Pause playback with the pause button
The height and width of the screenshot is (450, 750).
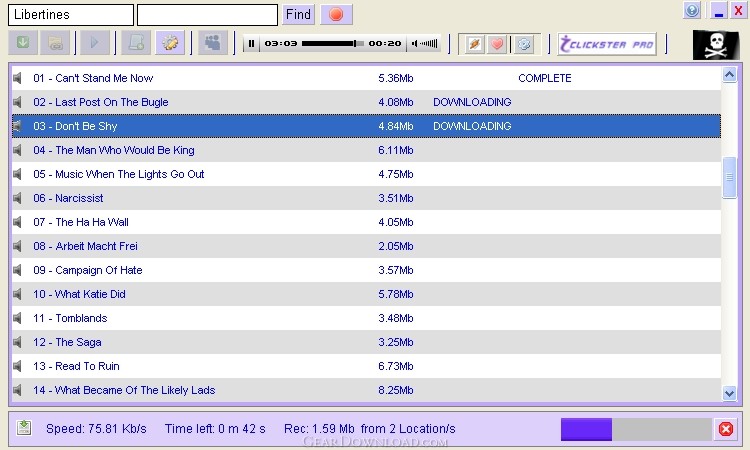(251, 44)
